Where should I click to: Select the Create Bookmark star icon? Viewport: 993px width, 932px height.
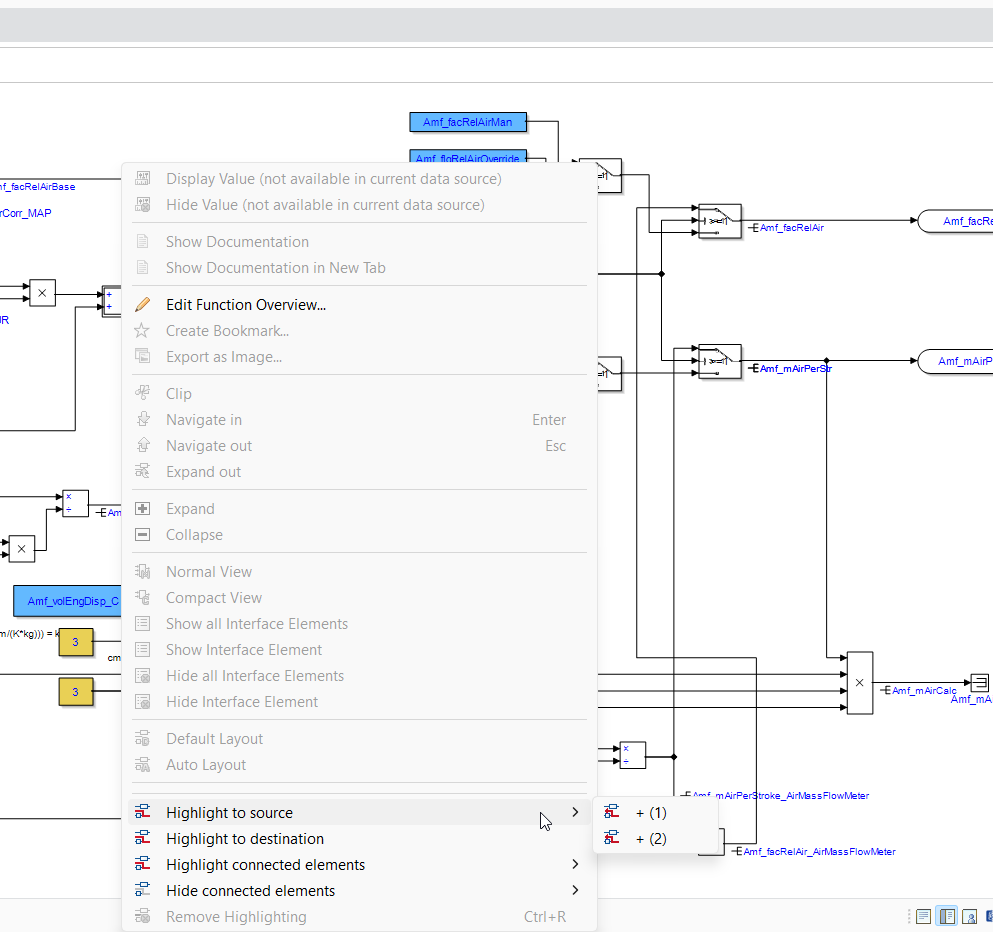coord(143,330)
